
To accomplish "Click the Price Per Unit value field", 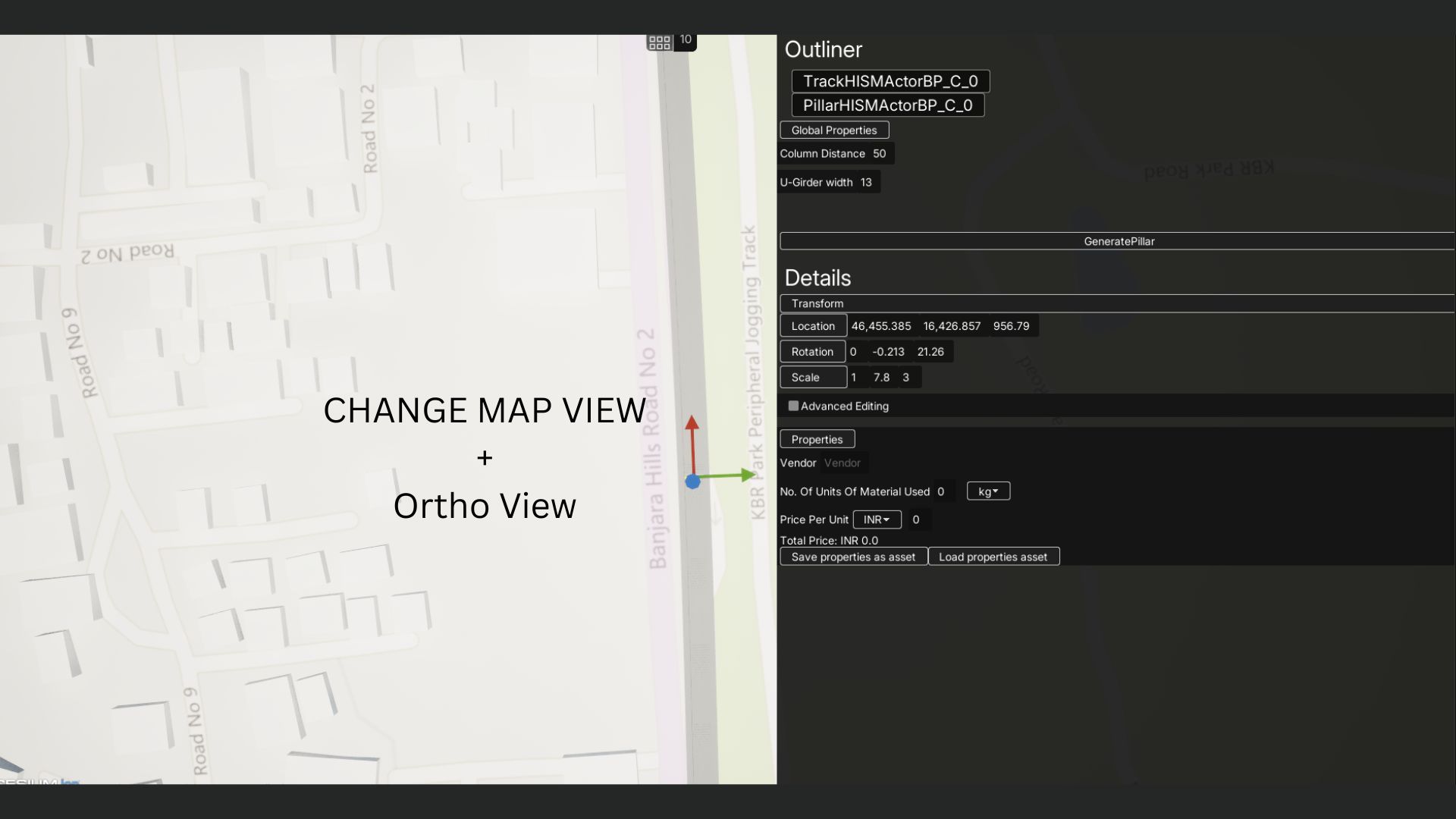I will pyautogui.click(x=918, y=519).
